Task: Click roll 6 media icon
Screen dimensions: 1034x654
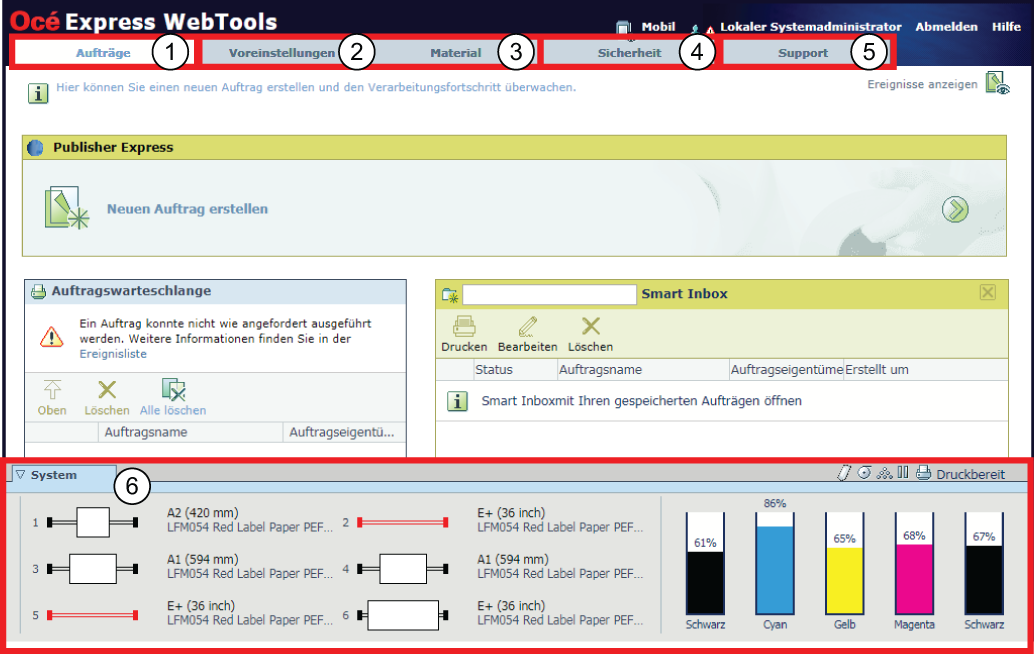Action: [403, 615]
